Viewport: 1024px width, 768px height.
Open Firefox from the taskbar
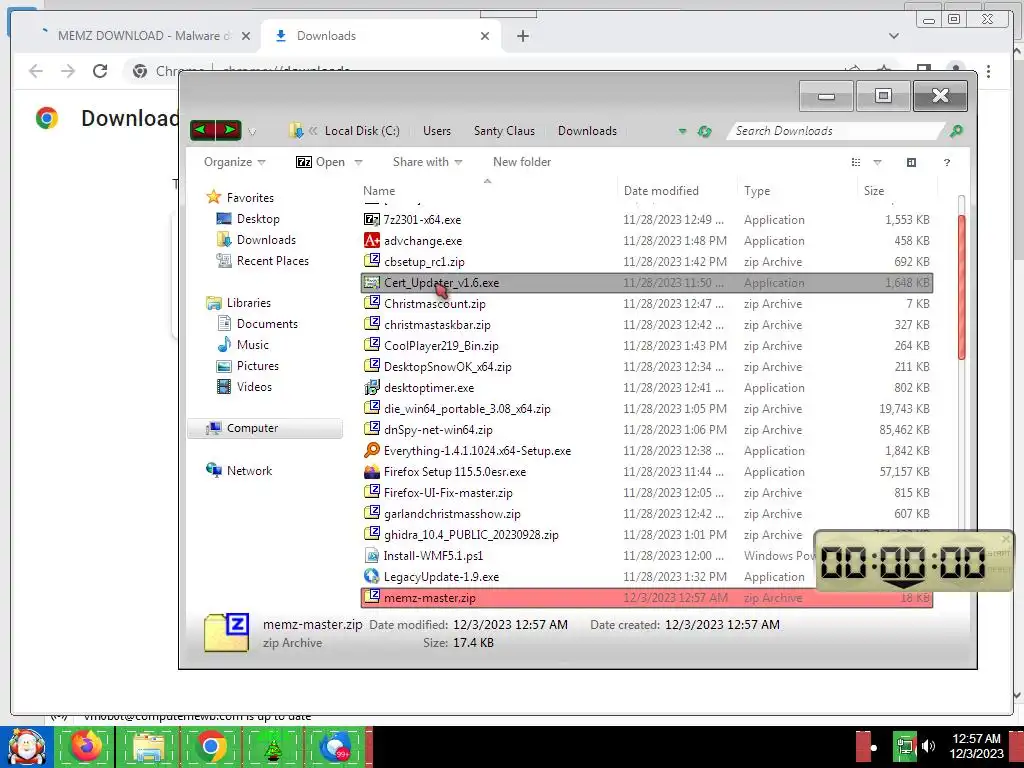click(86, 746)
